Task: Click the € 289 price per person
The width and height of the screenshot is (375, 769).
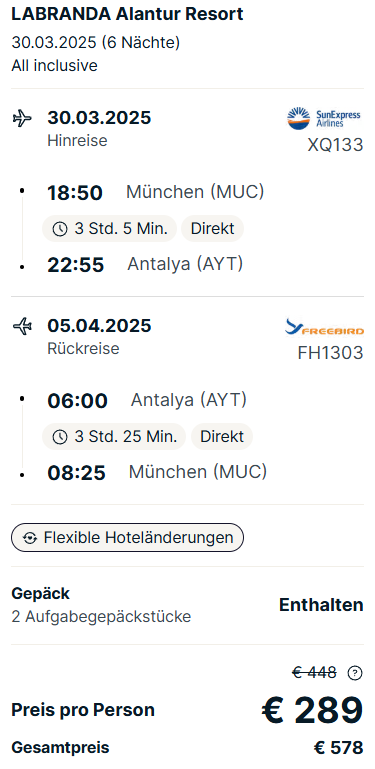Action: [313, 710]
